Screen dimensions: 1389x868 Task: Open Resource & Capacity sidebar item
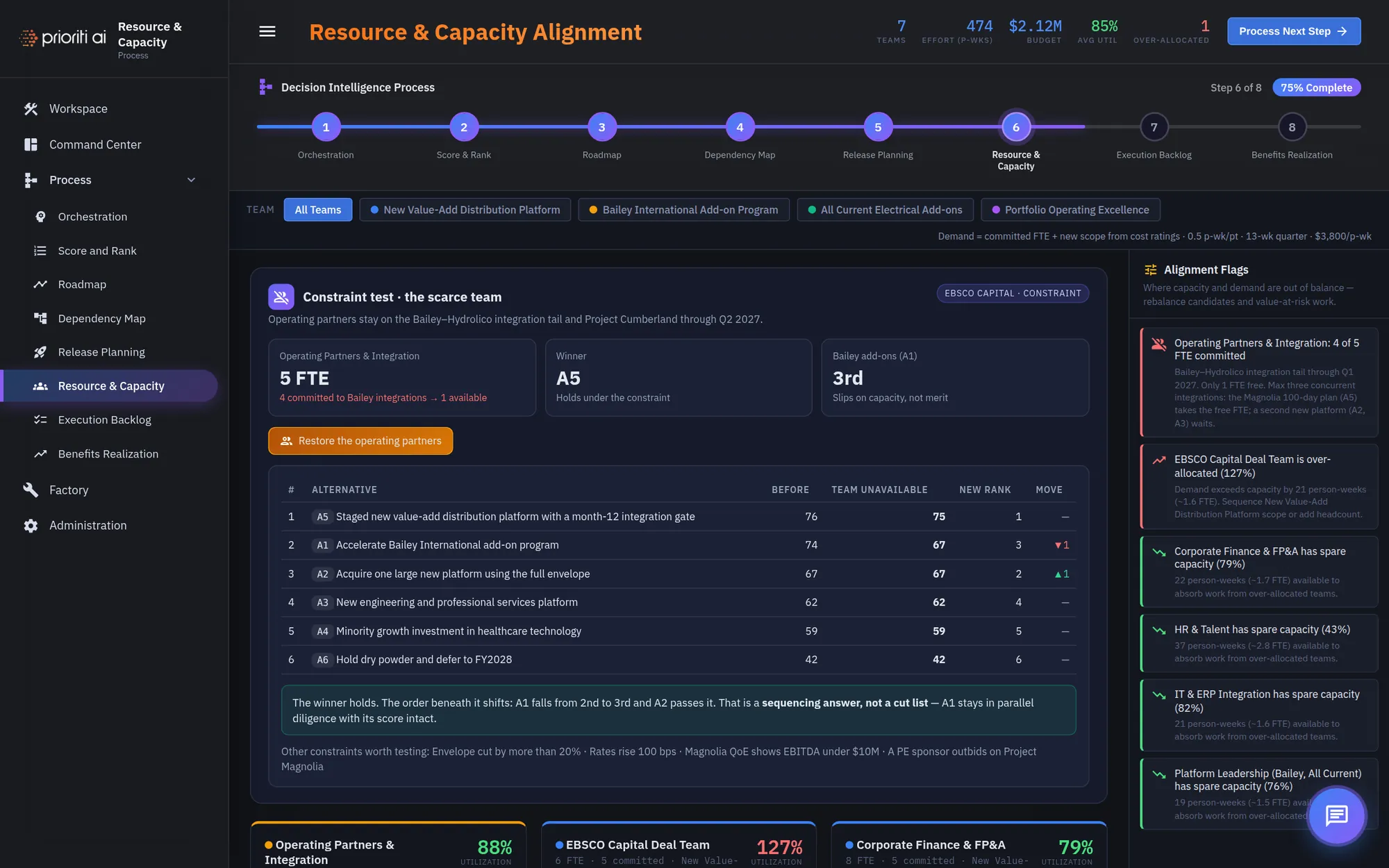pyautogui.click(x=110, y=386)
